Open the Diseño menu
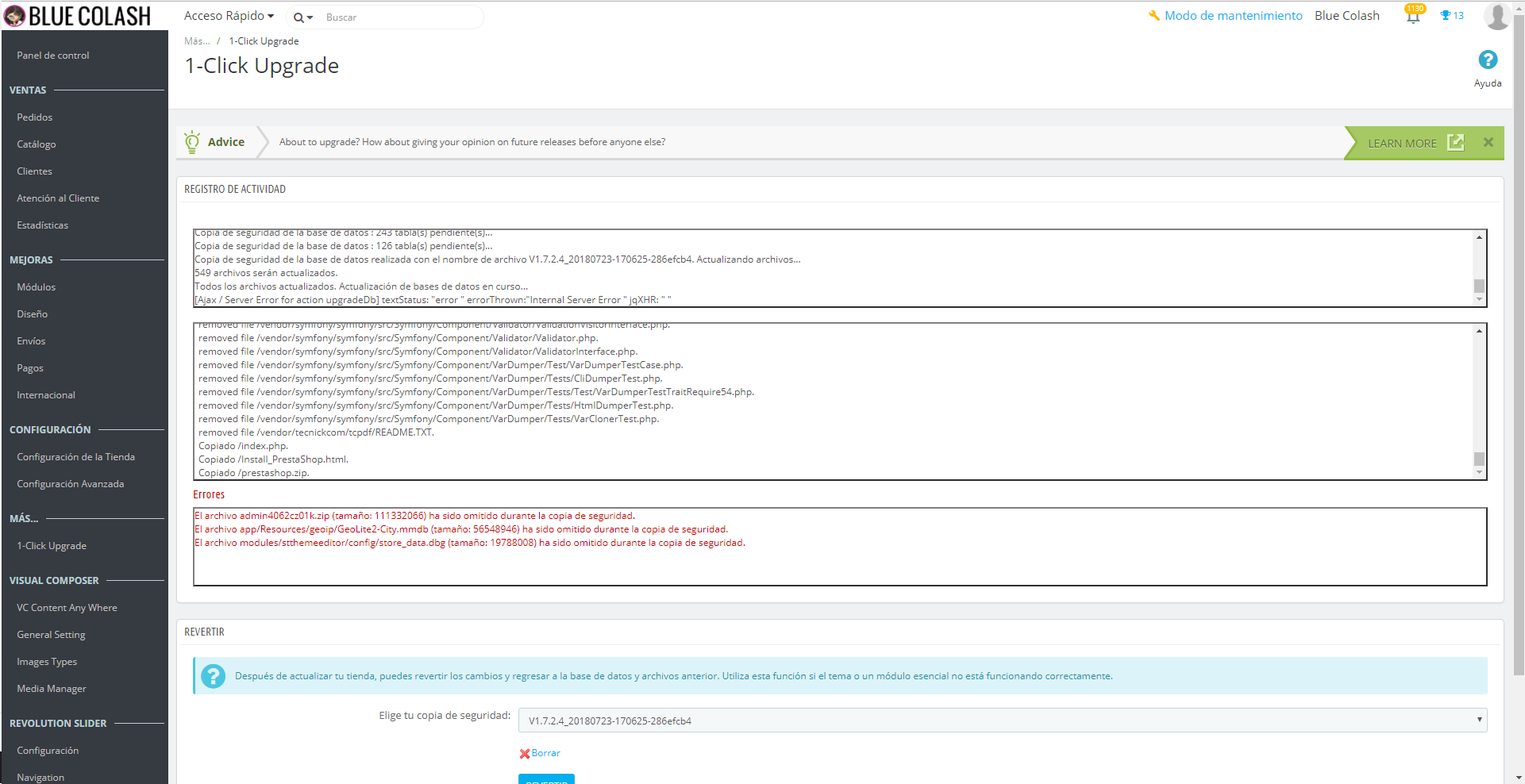The height and width of the screenshot is (784, 1525). point(33,314)
